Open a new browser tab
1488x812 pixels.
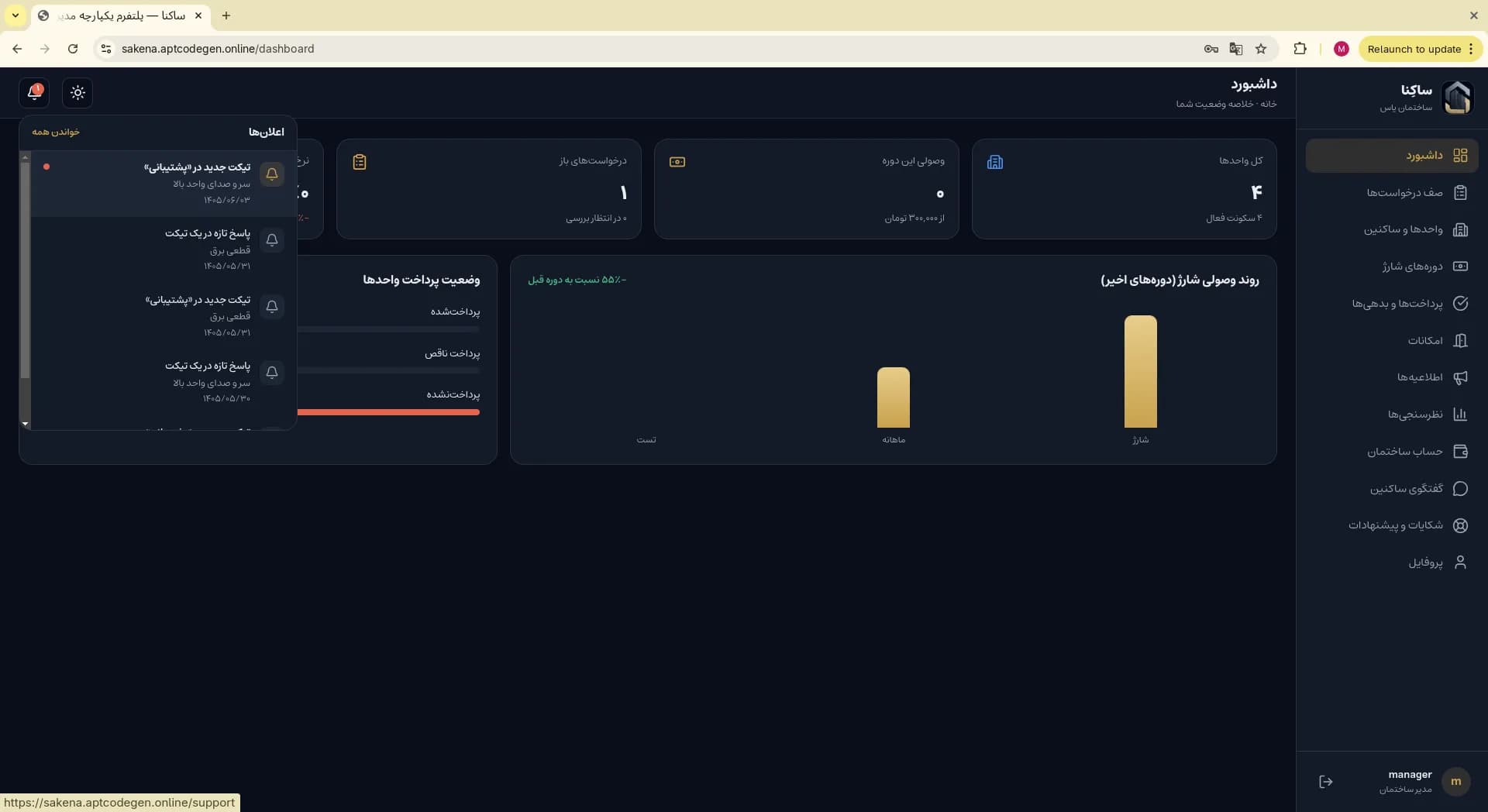tap(226, 15)
